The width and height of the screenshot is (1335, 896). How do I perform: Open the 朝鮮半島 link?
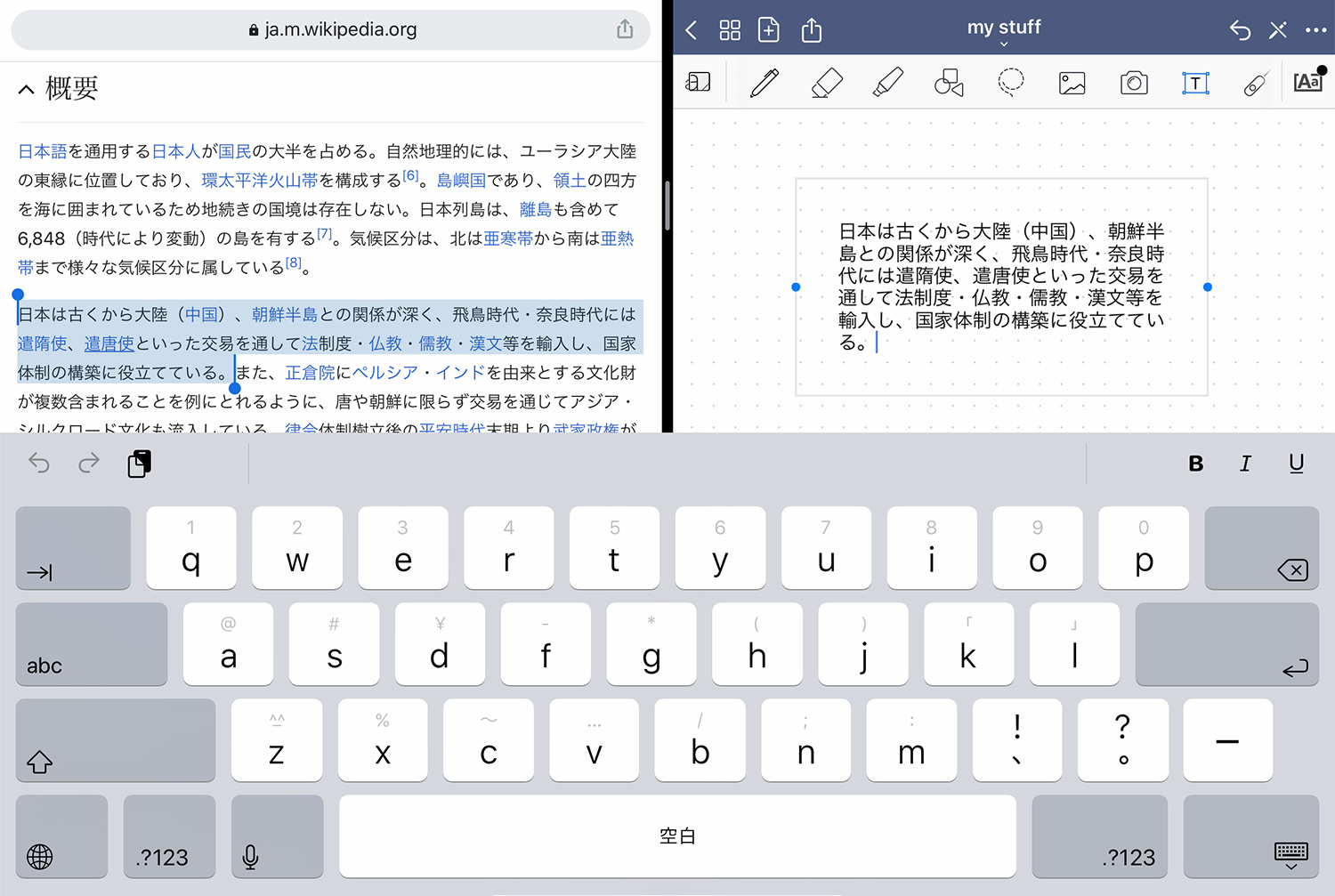coord(285,315)
